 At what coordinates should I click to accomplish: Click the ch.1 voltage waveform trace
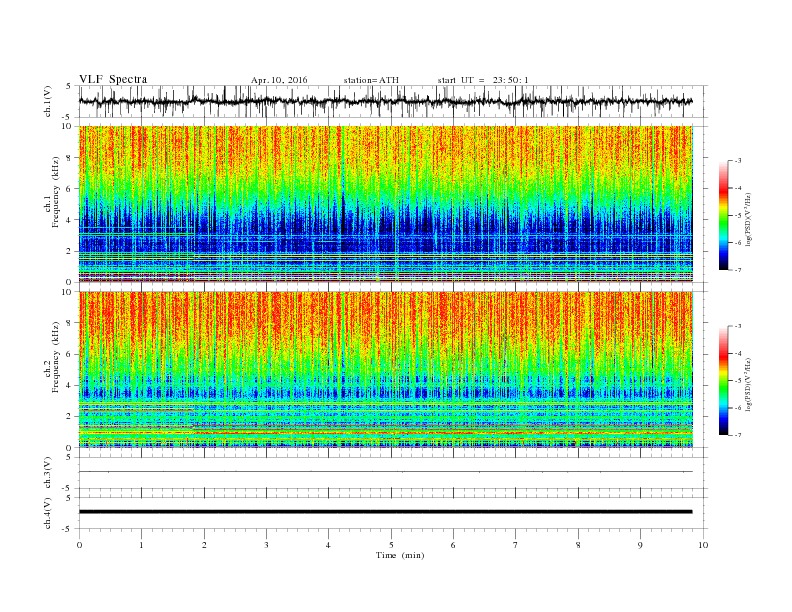pos(385,101)
